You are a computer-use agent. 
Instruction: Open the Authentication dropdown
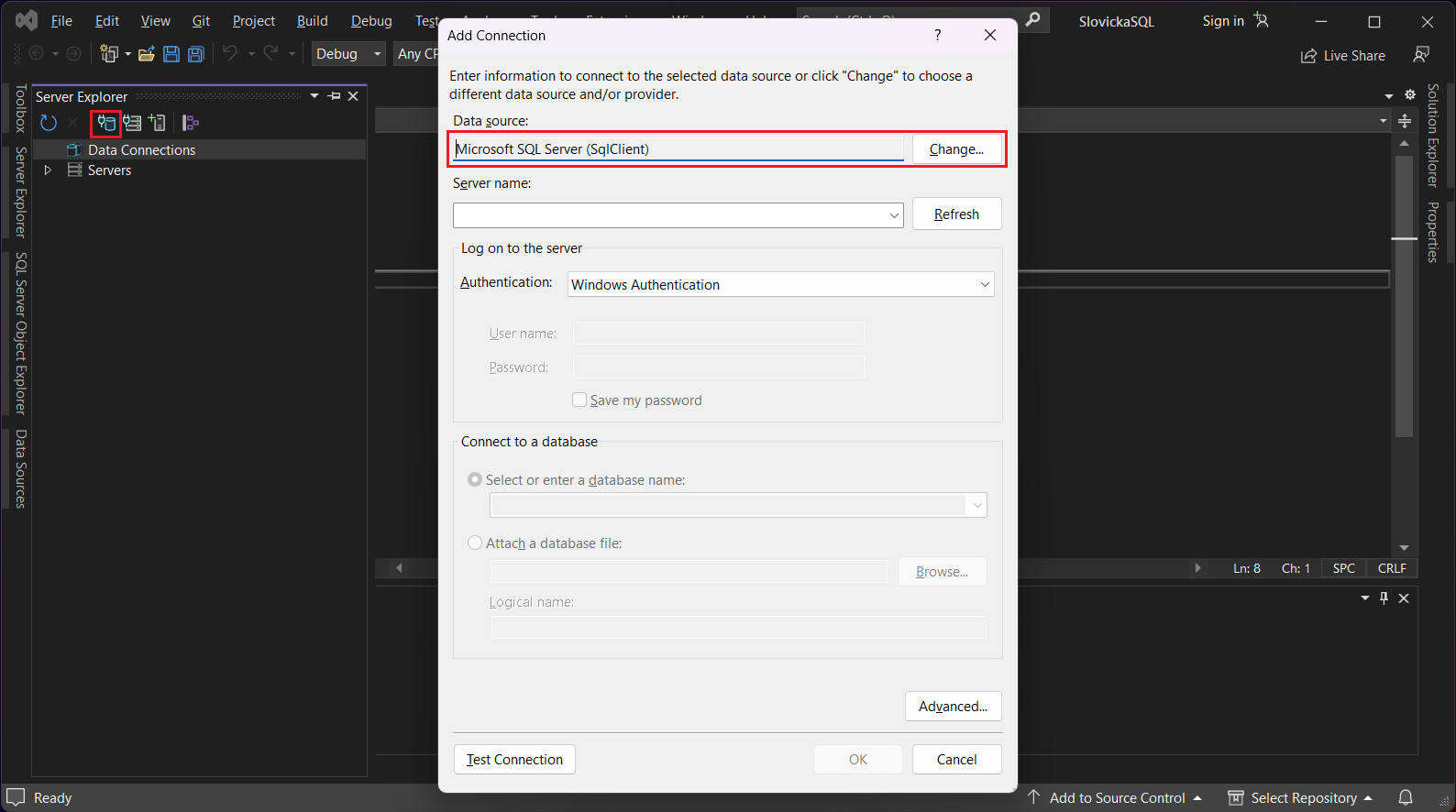pyautogui.click(x=780, y=284)
